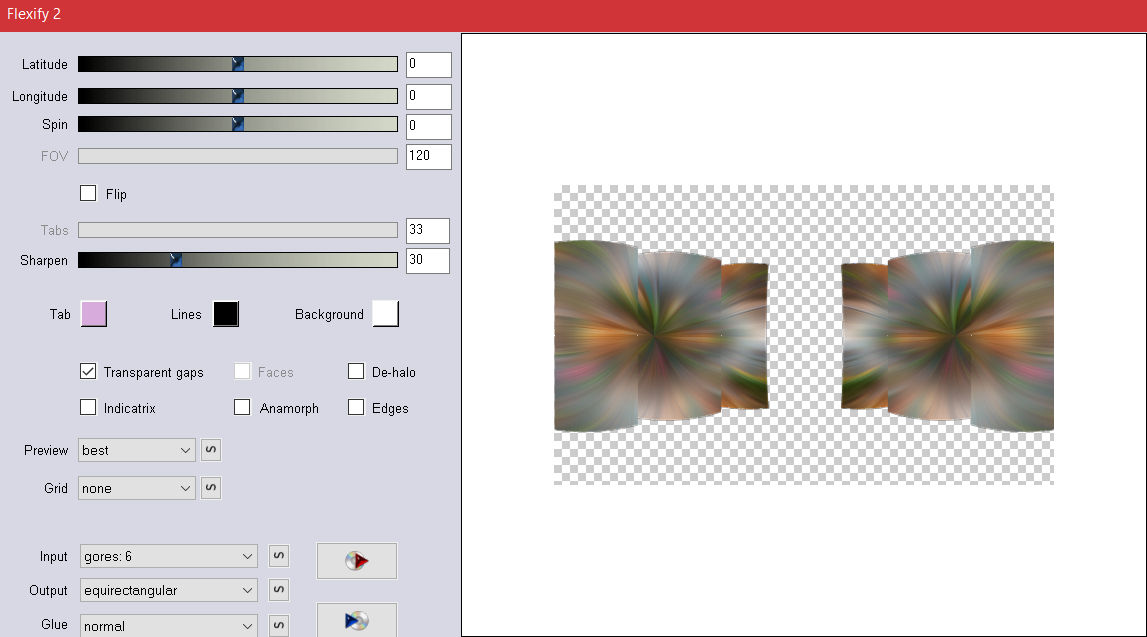Expand the Glue mode dropdown
The width and height of the screenshot is (1147, 637).
point(168,626)
